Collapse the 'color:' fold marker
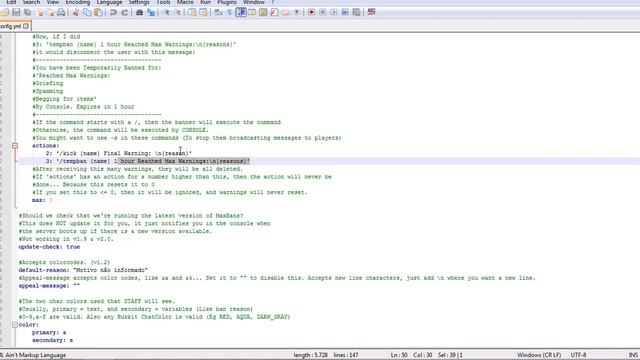This screenshot has height=360, width=640. click(x=15, y=325)
